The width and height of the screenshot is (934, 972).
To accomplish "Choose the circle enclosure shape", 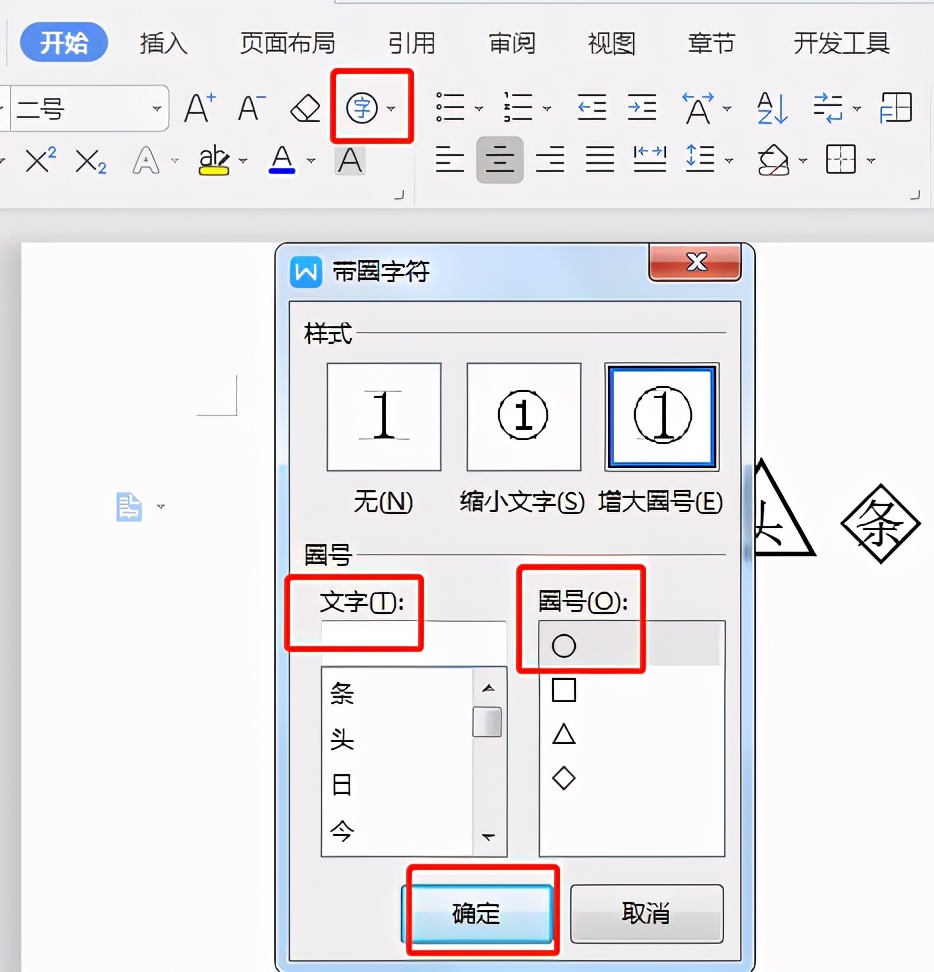I will click(564, 646).
